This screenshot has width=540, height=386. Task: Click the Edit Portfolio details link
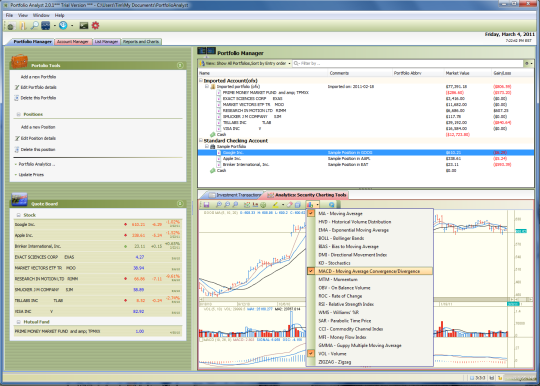tap(39, 87)
